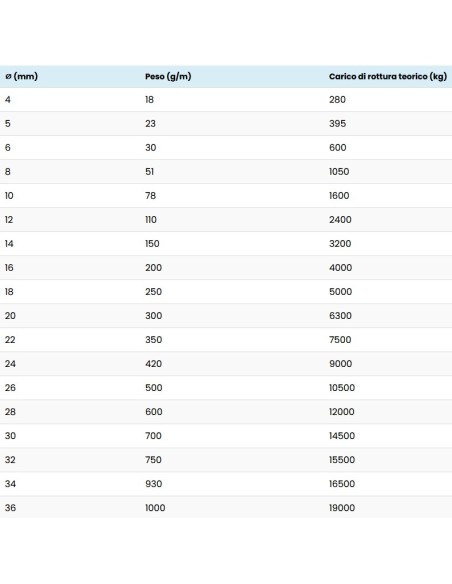Screen dimensions: 452x584
Task: Click the diameter 28 cell
Action: [10, 412]
